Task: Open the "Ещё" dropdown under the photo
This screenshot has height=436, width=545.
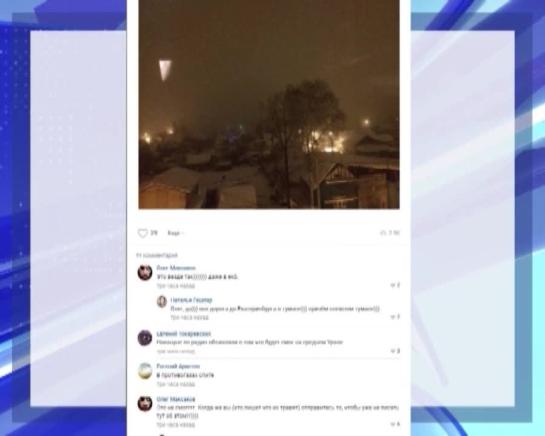Action: (x=175, y=233)
